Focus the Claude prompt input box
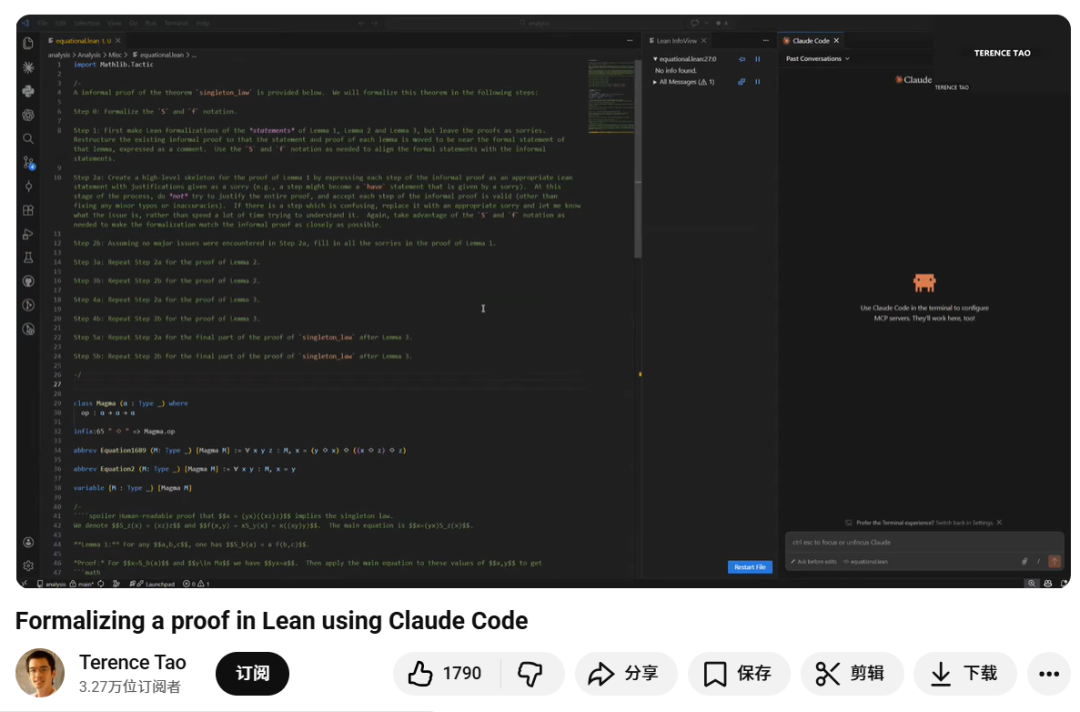 pos(924,543)
